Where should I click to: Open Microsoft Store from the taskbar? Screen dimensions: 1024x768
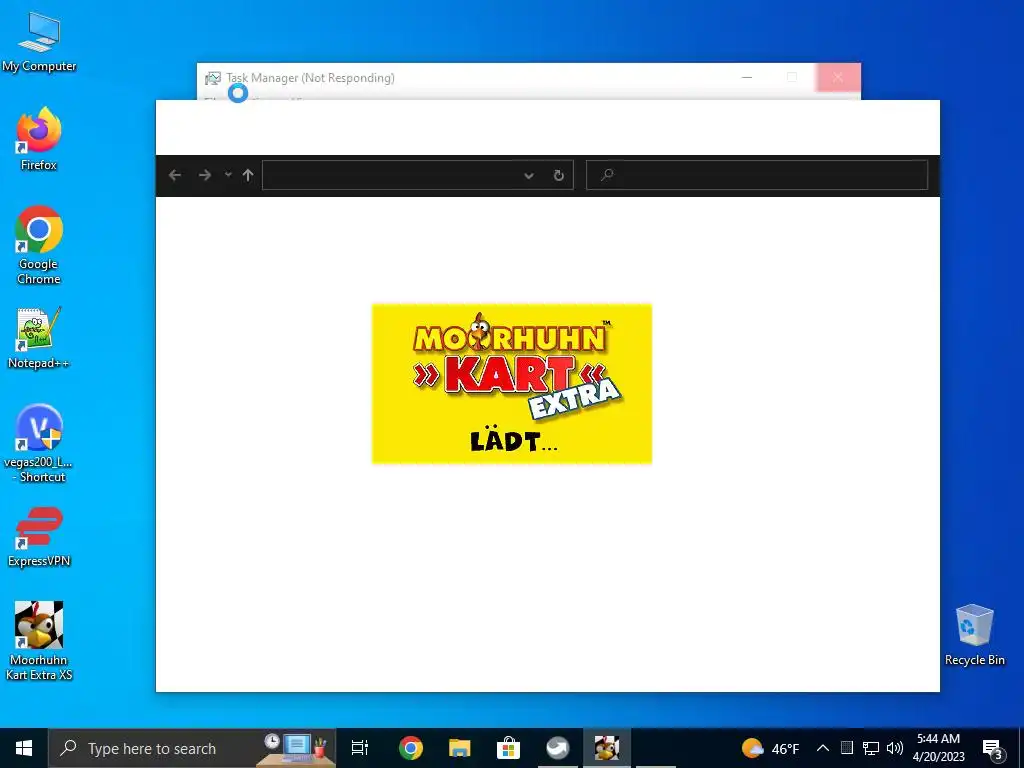click(508, 748)
